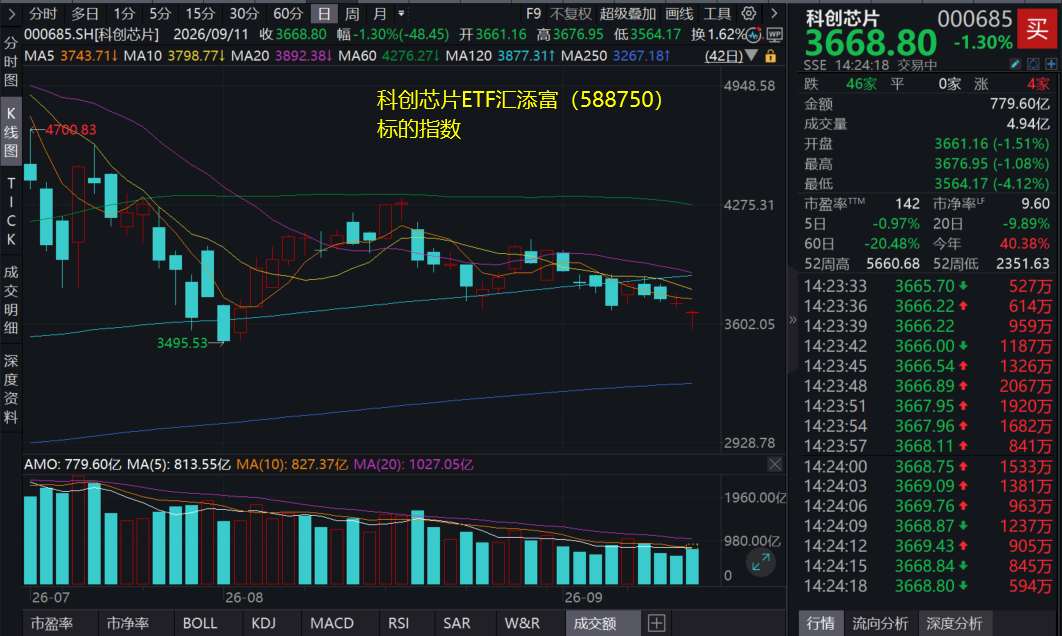Viewport: 1062px width, 636px height.
Task: Select KDJ indicator tab
Action: pyautogui.click(x=263, y=623)
